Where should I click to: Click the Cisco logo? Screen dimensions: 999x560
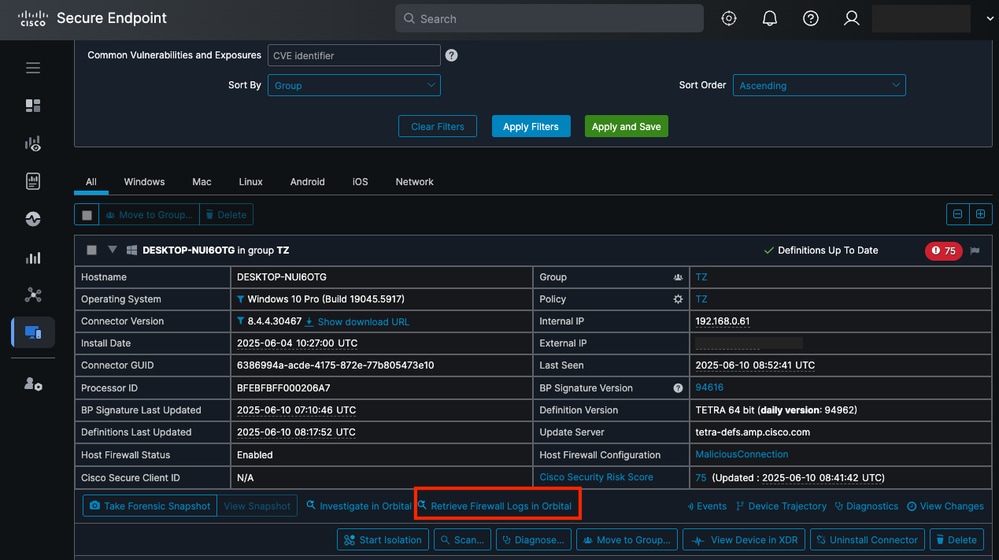coord(32,18)
